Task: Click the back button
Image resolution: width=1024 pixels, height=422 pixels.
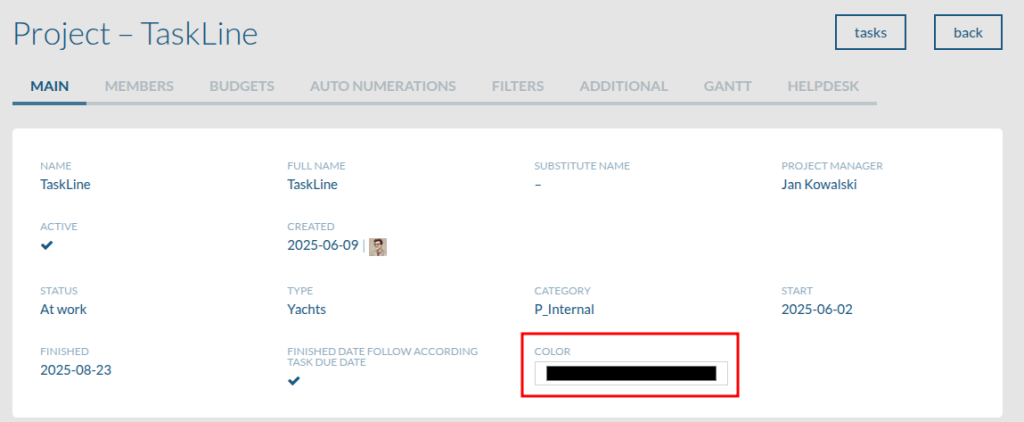Action: 968,32
